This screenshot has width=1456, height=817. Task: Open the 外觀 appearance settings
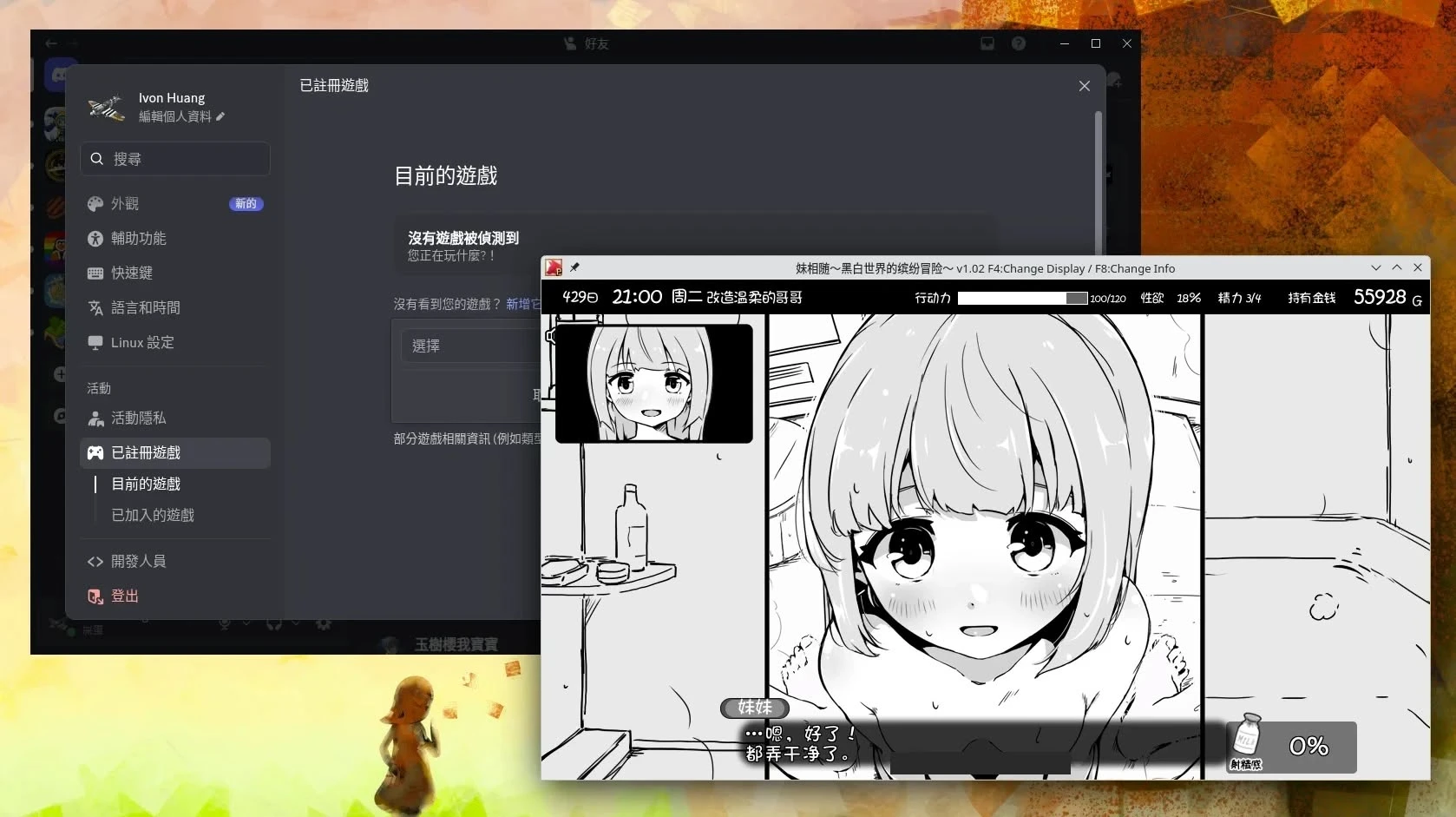pos(174,203)
